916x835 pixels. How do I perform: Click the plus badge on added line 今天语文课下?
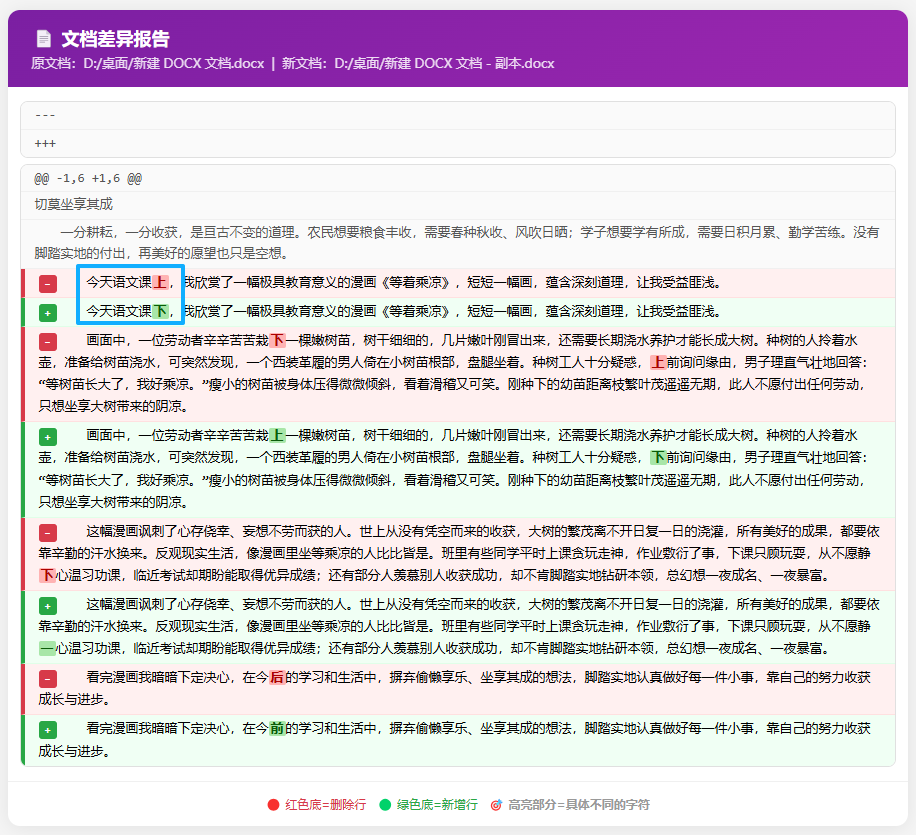[48, 313]
